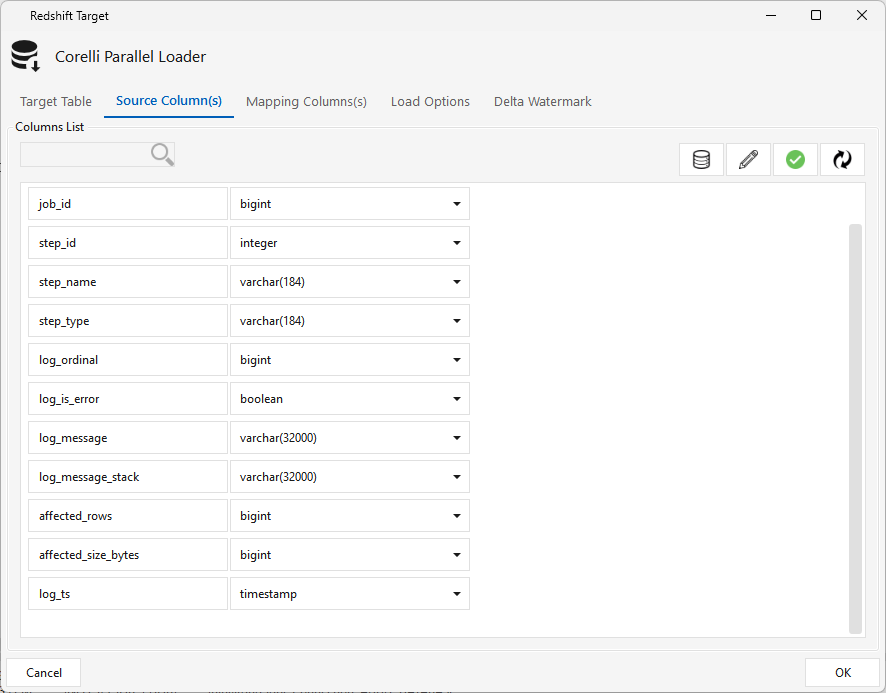Click the magnifier search icon
The height and width of the screenshot is (693, 886).
(162, 154)
